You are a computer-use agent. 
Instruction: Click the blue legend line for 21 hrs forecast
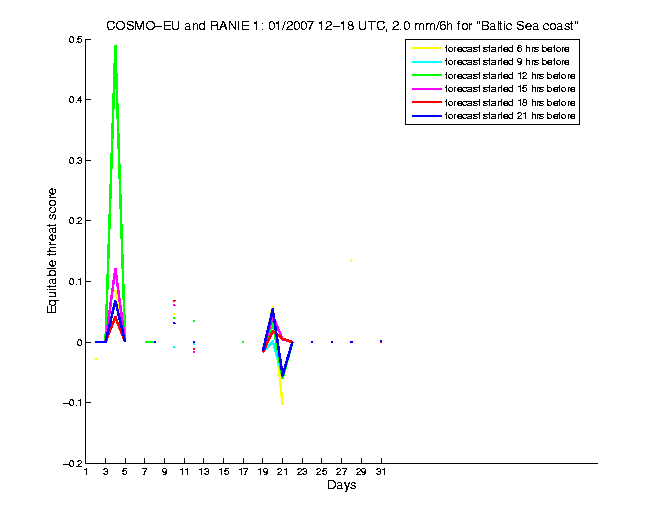click(426, 118)
